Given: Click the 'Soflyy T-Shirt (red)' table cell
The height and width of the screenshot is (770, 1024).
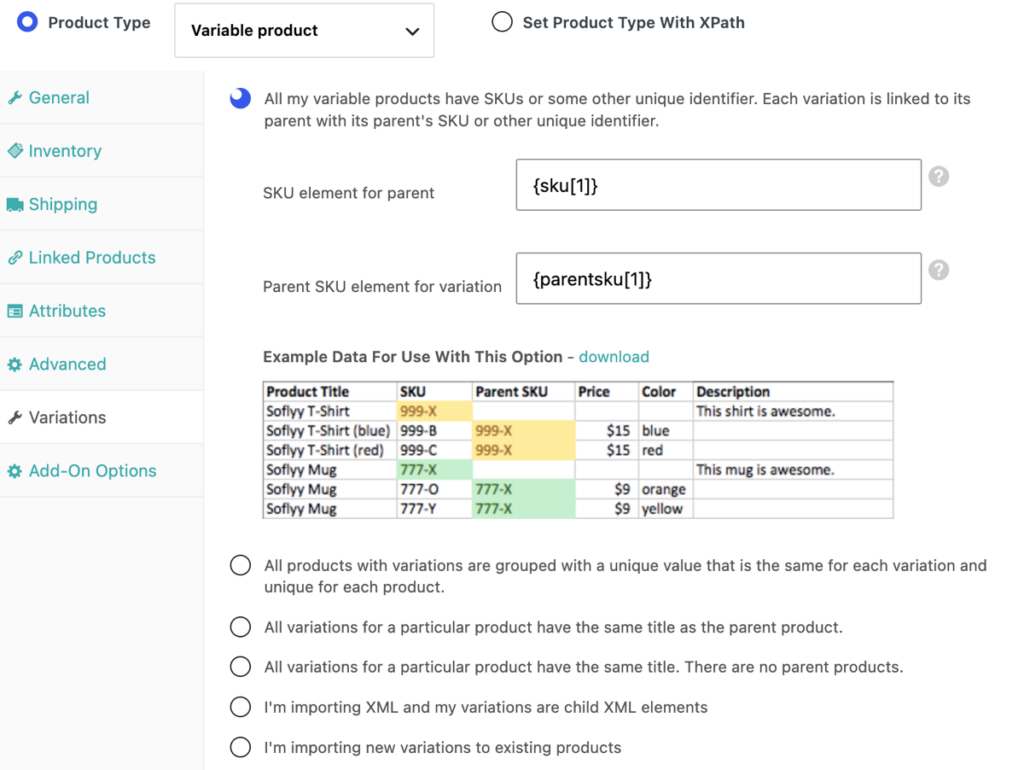Looking at the screenshot, I should point(330,450).
